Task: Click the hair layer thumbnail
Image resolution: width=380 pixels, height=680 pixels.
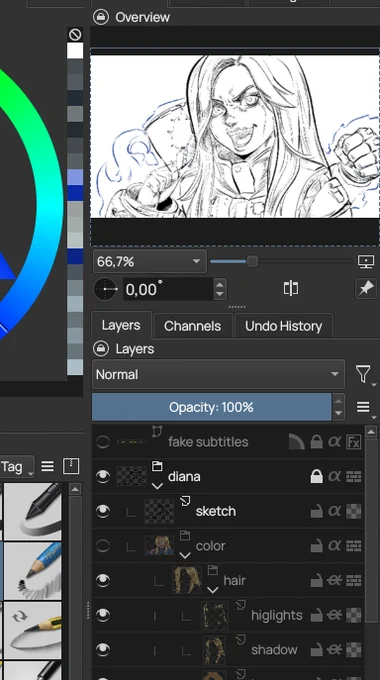Action: pos(187,580)
